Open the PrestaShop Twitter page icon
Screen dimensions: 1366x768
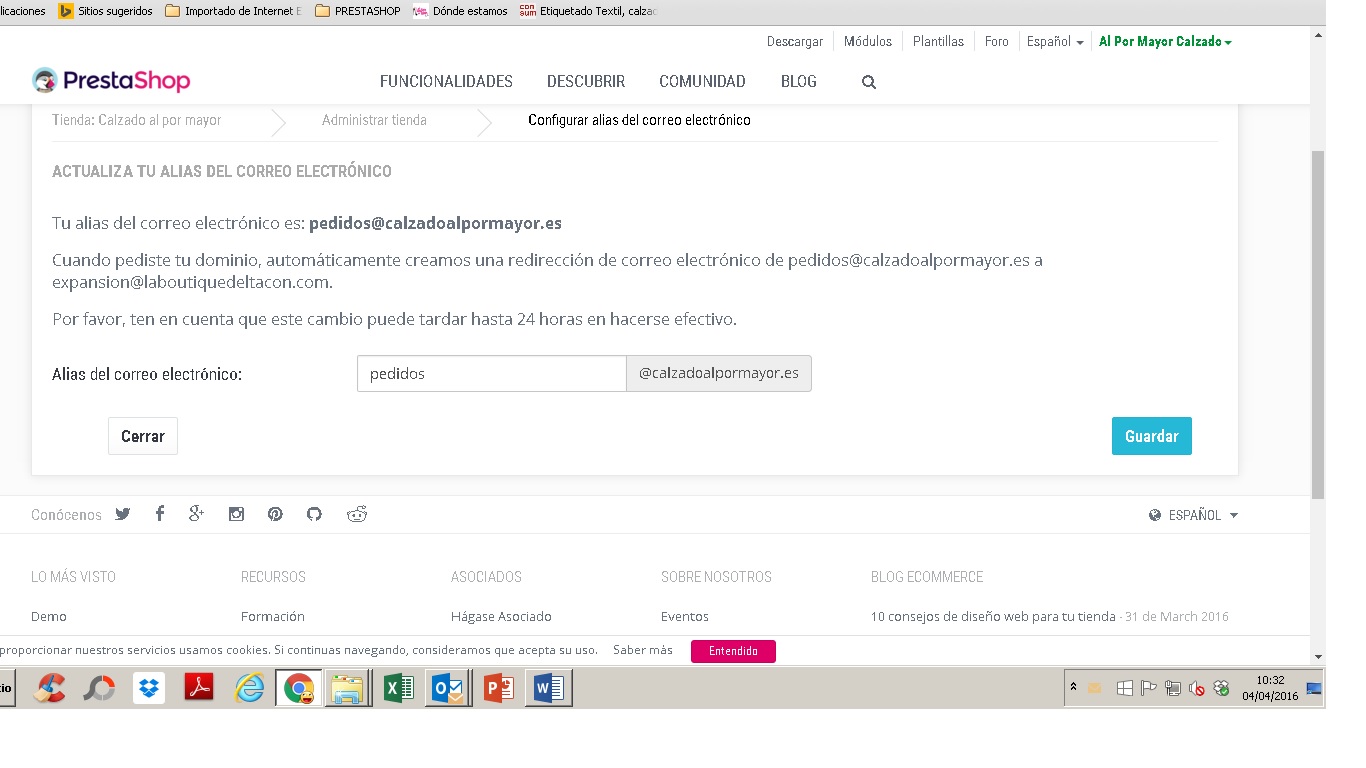click(x=123, y=514)
